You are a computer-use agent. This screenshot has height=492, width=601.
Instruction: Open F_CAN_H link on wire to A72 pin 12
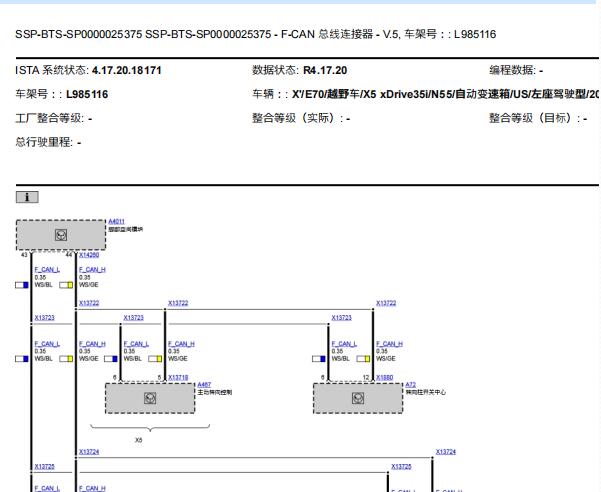pos(389,344)
